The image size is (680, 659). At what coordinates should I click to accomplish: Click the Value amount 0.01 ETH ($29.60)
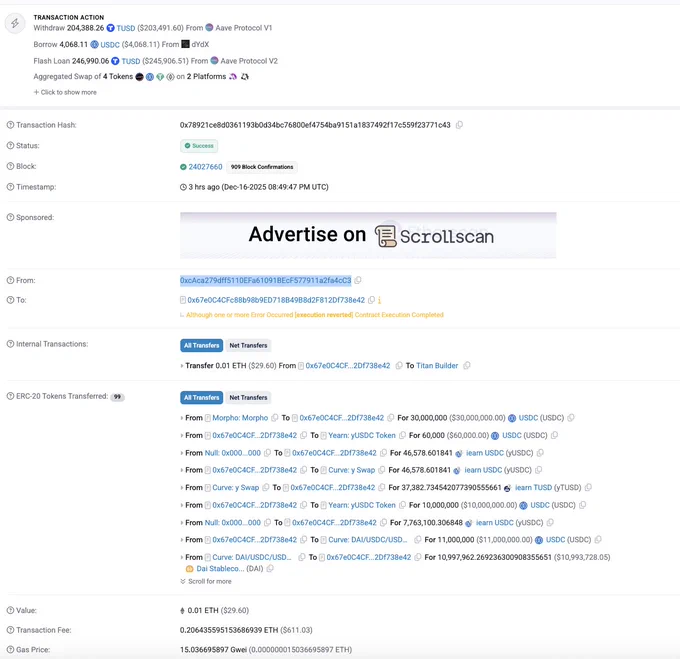pos(218,610)
